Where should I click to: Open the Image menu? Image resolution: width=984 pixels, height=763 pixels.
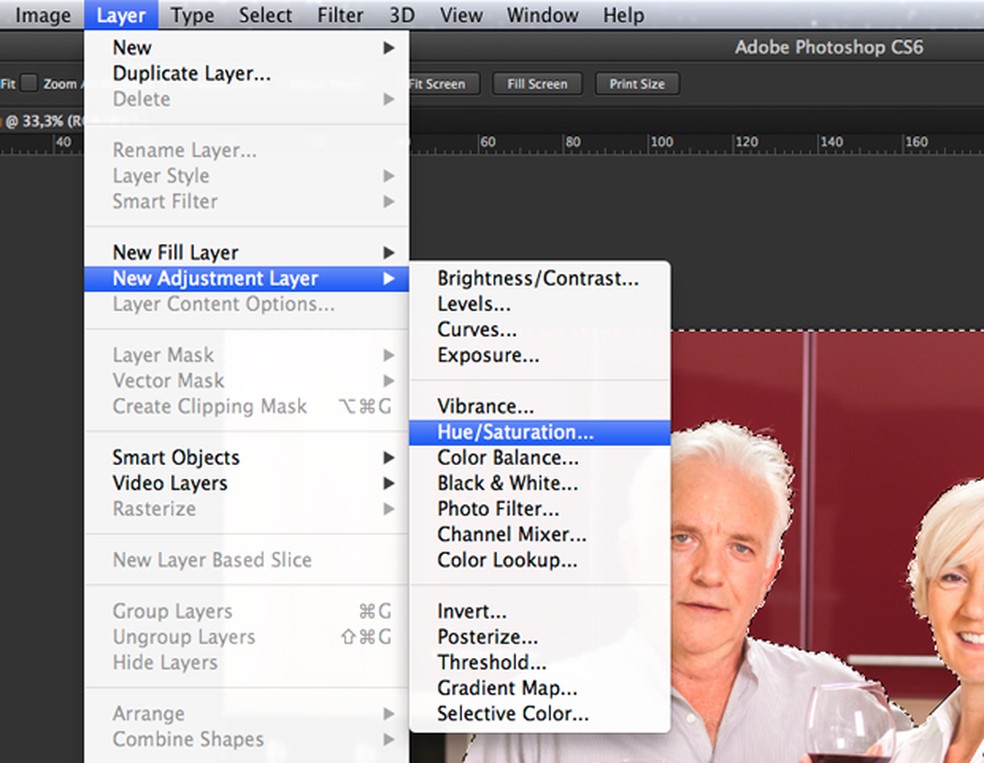tap(43, 15)
